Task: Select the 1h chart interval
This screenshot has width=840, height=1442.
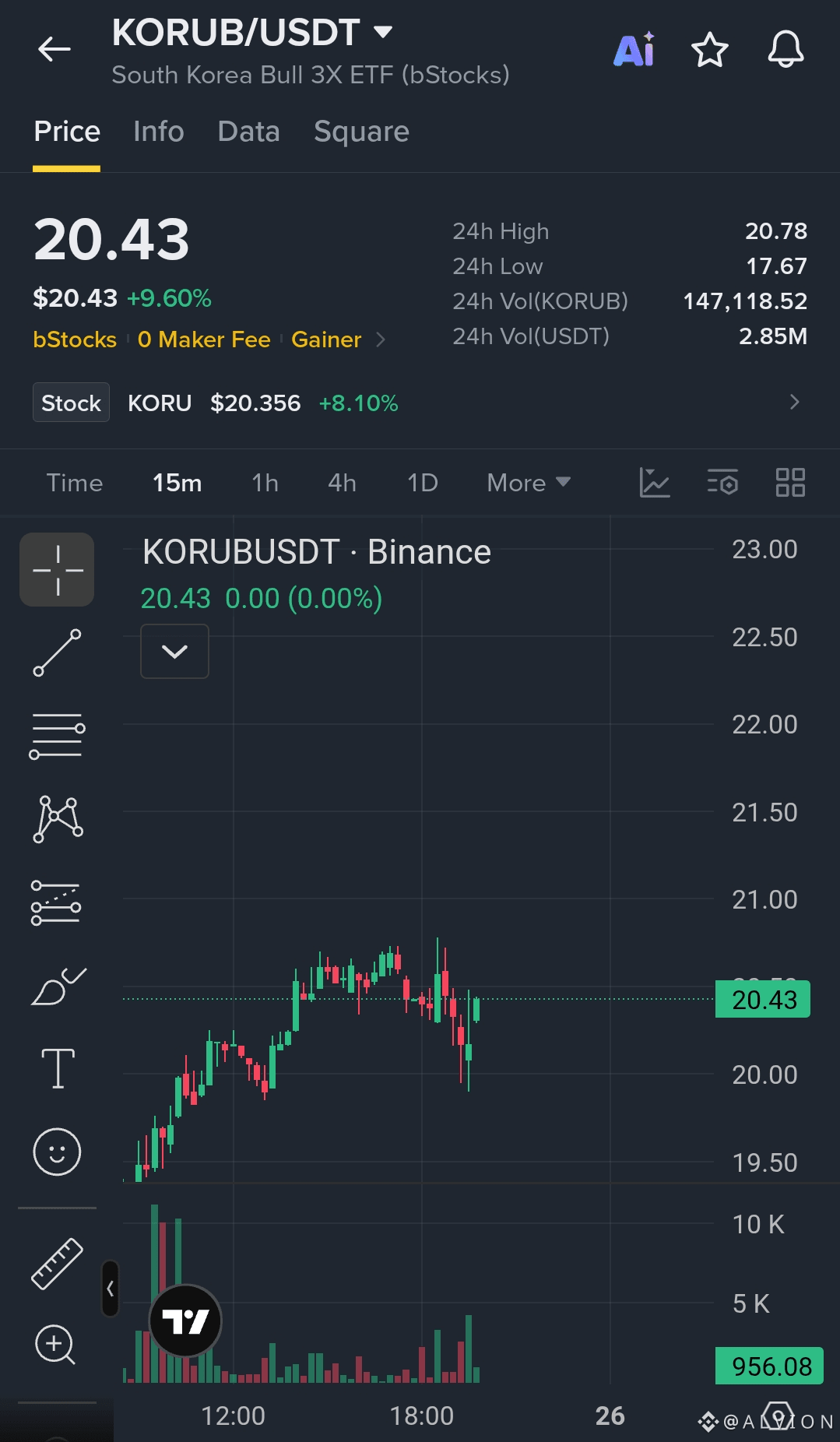Action: [265, 483]
